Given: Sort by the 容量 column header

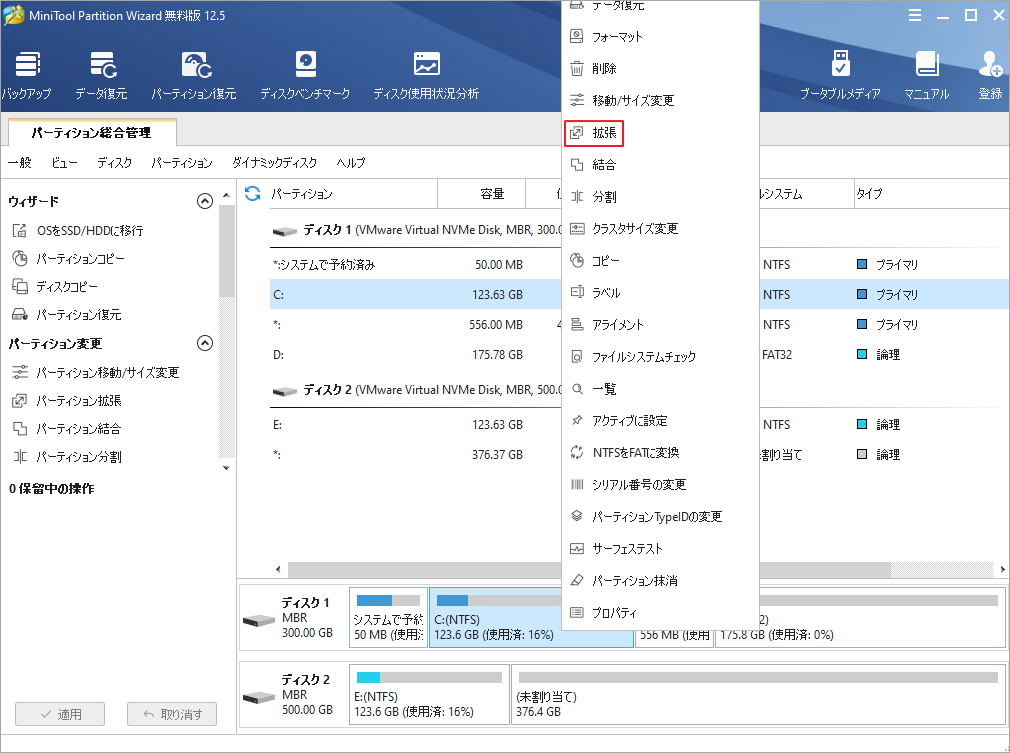Looking at the screenshot, I should coord(481,194).
